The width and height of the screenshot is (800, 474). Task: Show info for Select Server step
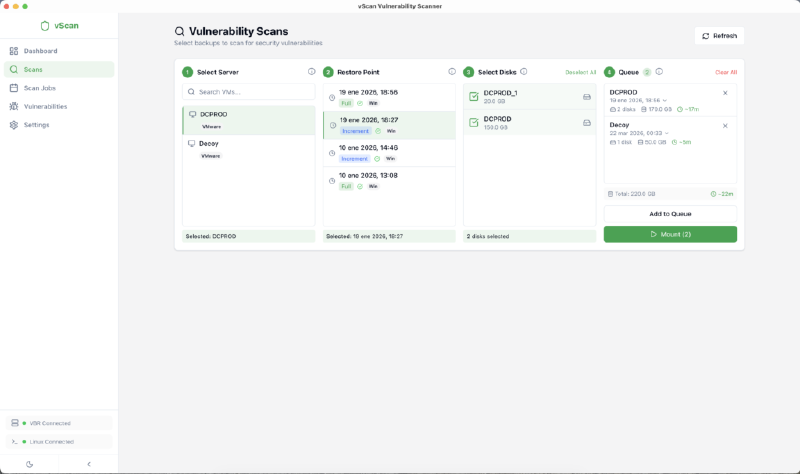(311, 72)
